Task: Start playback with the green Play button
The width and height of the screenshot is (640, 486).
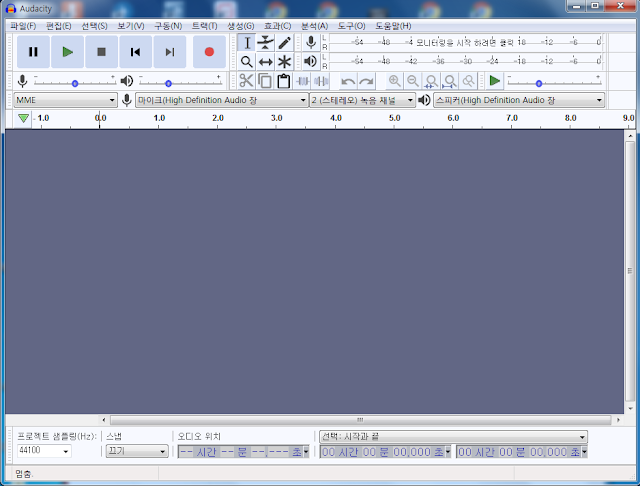Action: click(x=67, y=52)
